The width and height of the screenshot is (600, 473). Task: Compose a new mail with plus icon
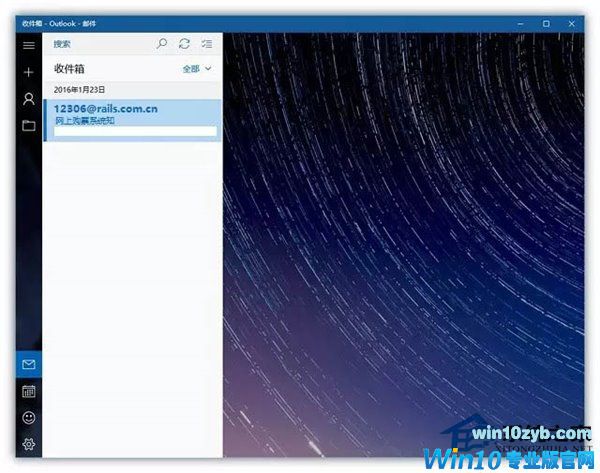[x=29, y=72]
